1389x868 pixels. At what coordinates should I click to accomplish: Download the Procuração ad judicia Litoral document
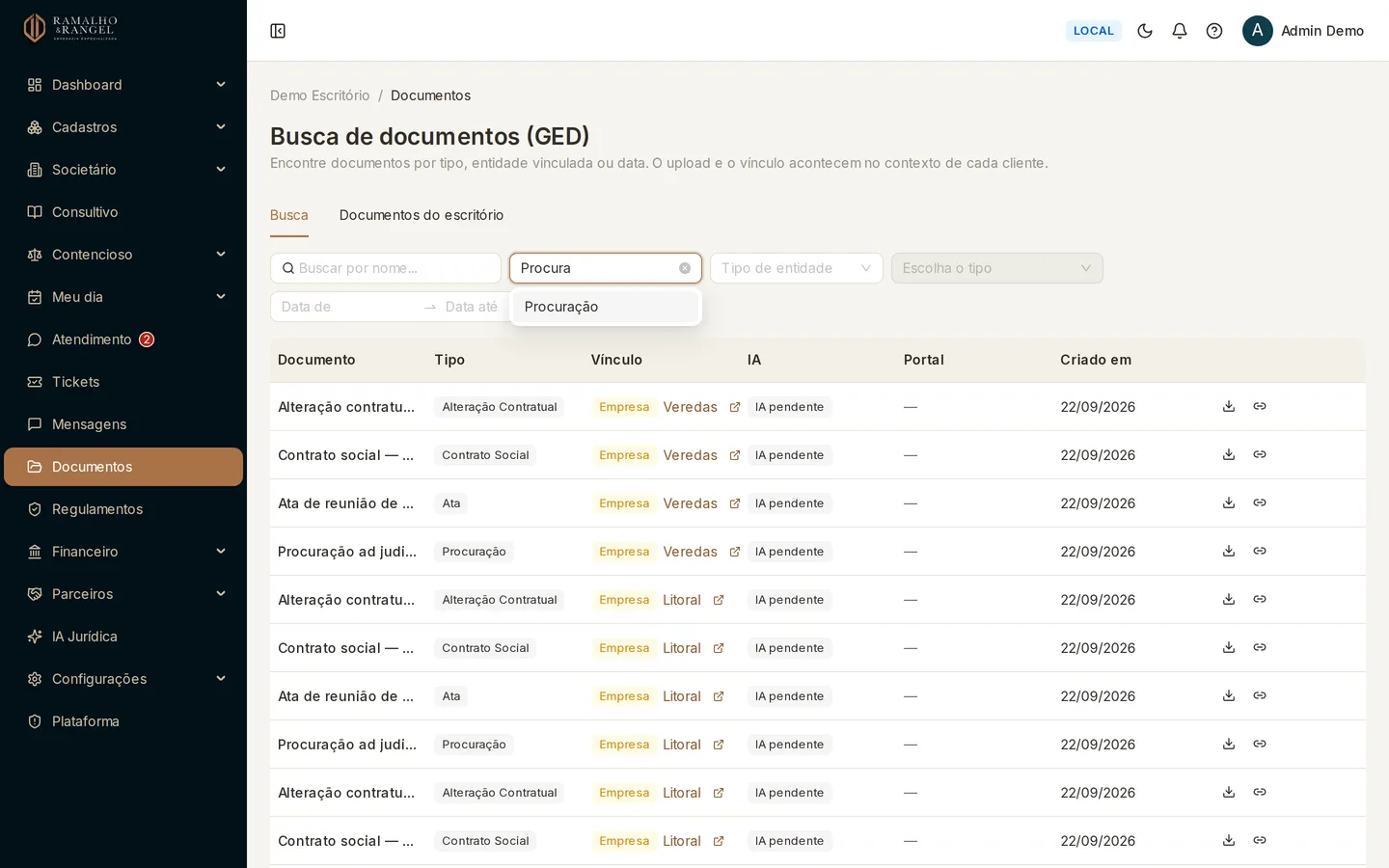pyautogui.click(x=1229, y=744)
